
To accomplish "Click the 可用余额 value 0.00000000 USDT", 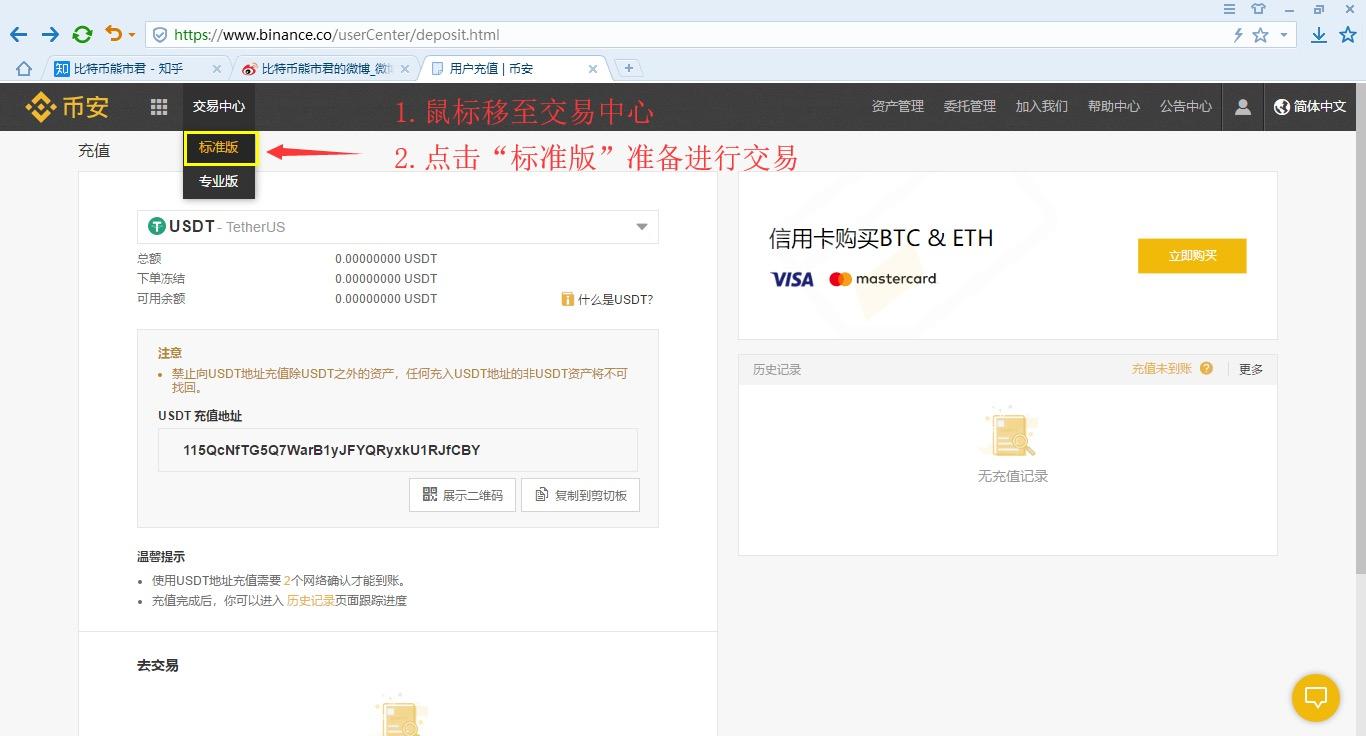I will point(386,298).
